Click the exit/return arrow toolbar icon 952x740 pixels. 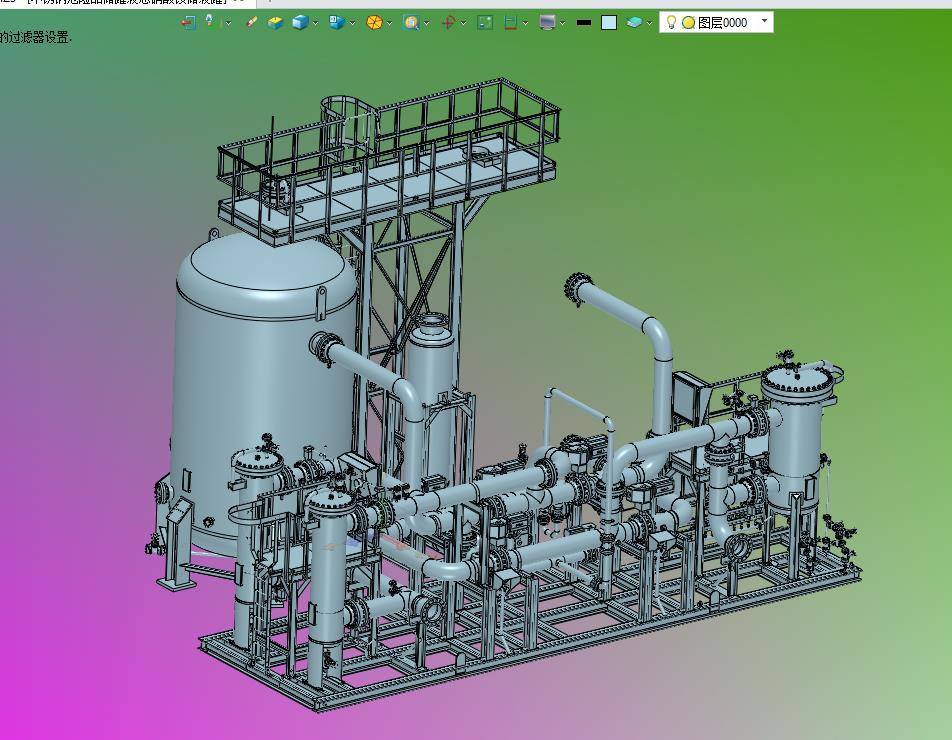click(188, 23)
